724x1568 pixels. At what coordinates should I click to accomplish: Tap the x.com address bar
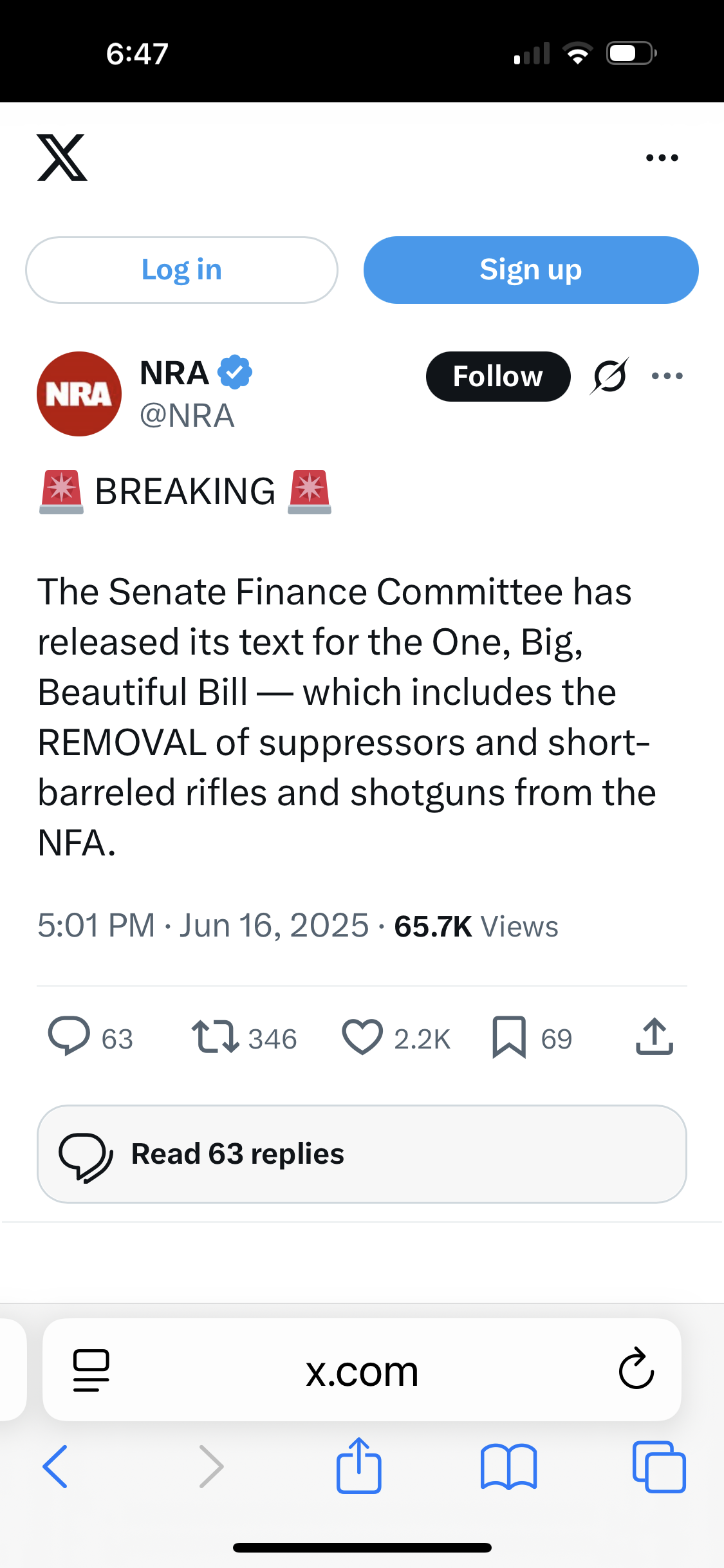[362, 1370]
